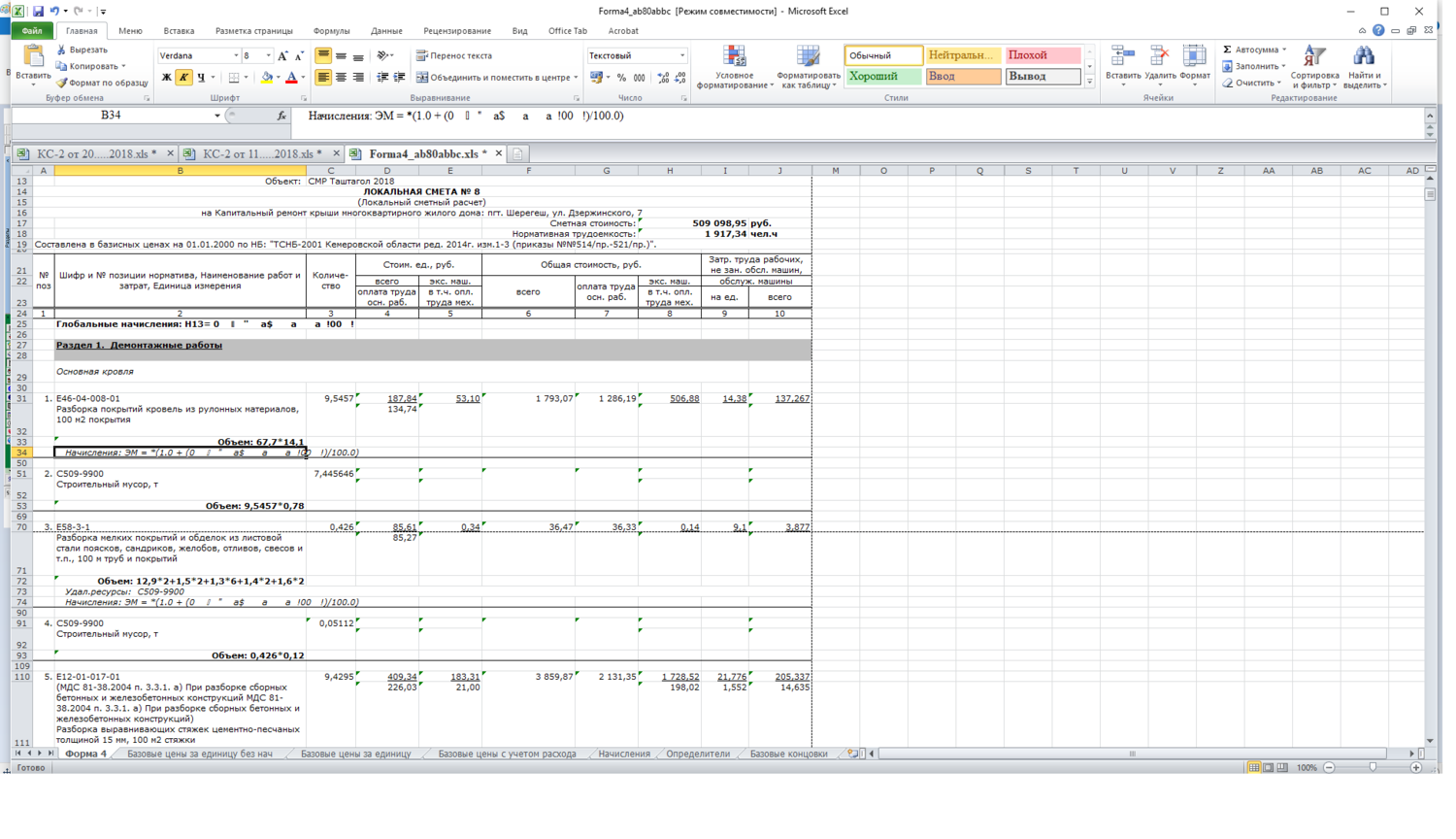Apply yellow fill color to cell
This screenshot has height=839, width=1456.
click(x=267, y=78)
